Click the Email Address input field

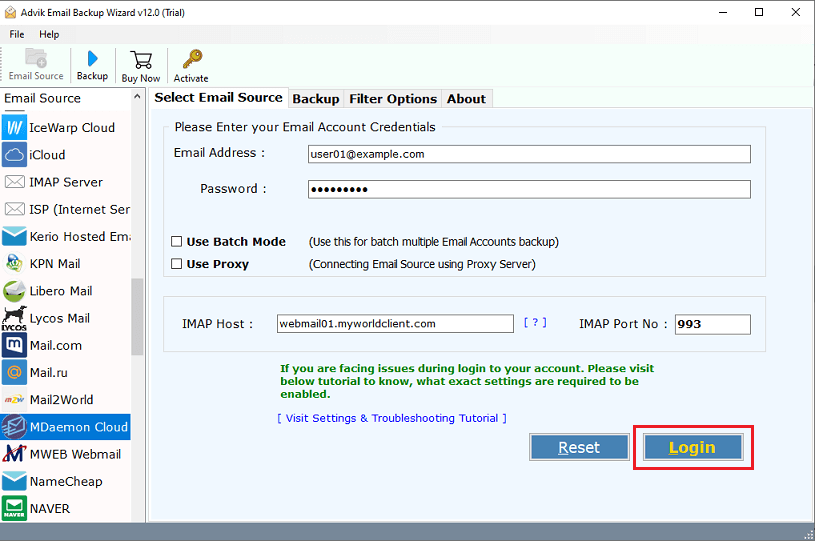[x=529, y=154]
